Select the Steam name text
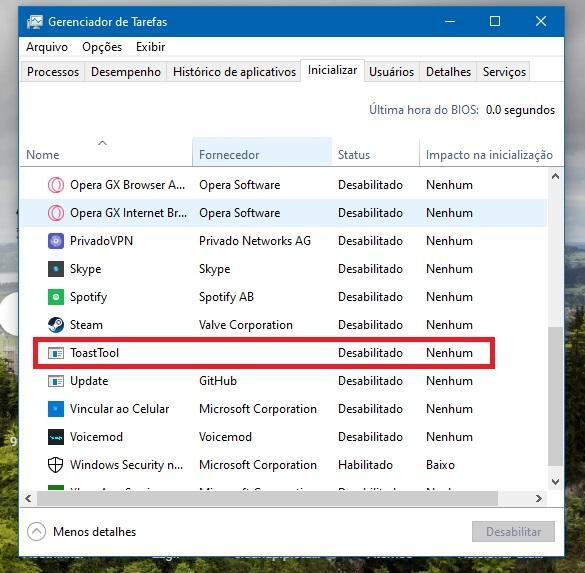Viewport: 585px width, 573px height. point(86,325)
